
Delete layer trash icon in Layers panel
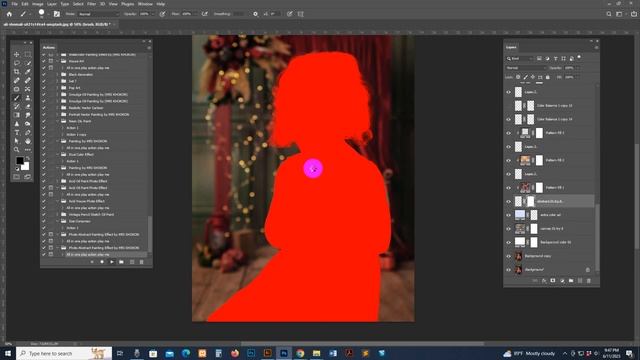589,281
